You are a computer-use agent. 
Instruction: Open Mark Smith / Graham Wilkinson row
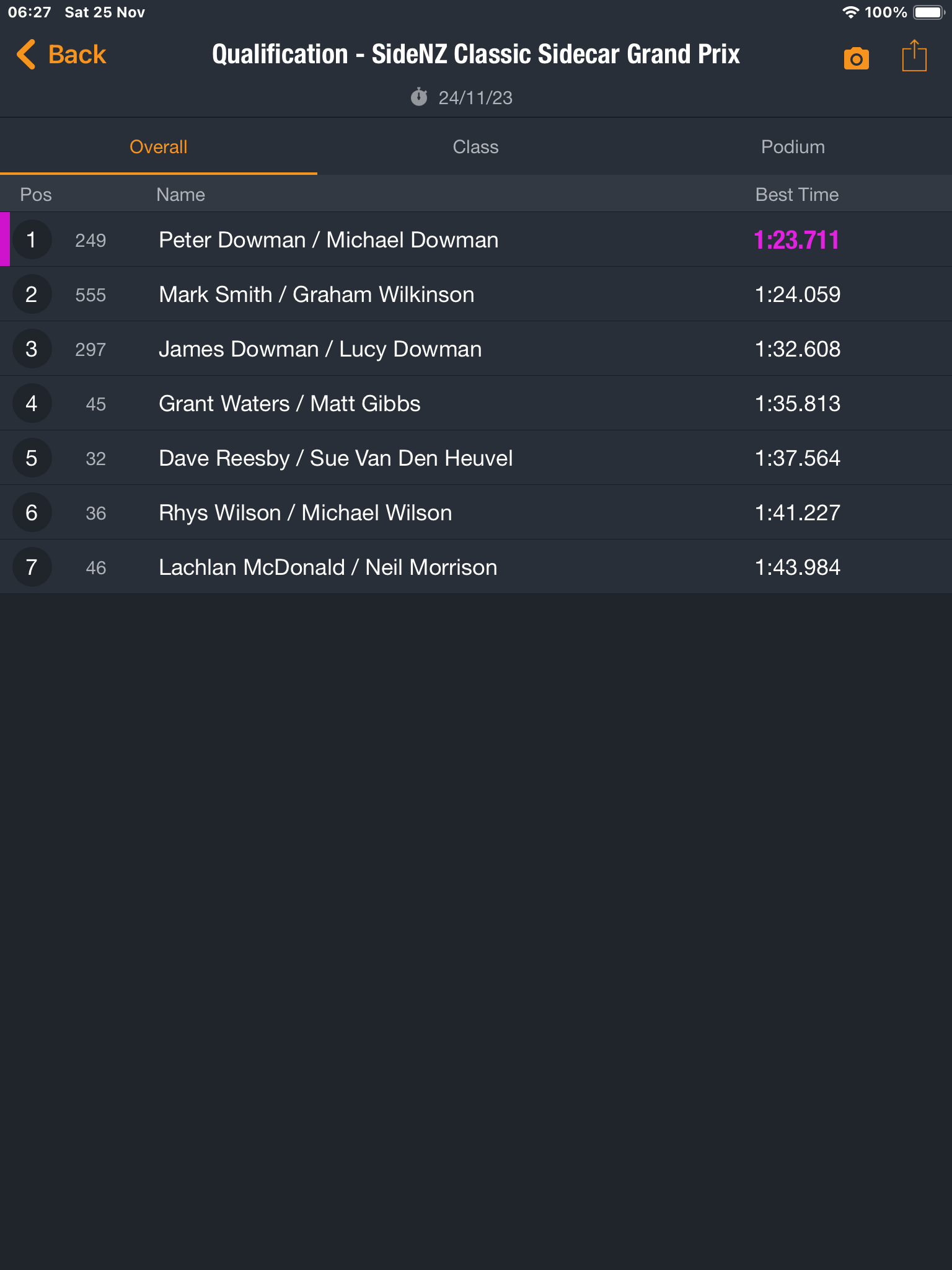pyautogui.click(x=476, y=294)
